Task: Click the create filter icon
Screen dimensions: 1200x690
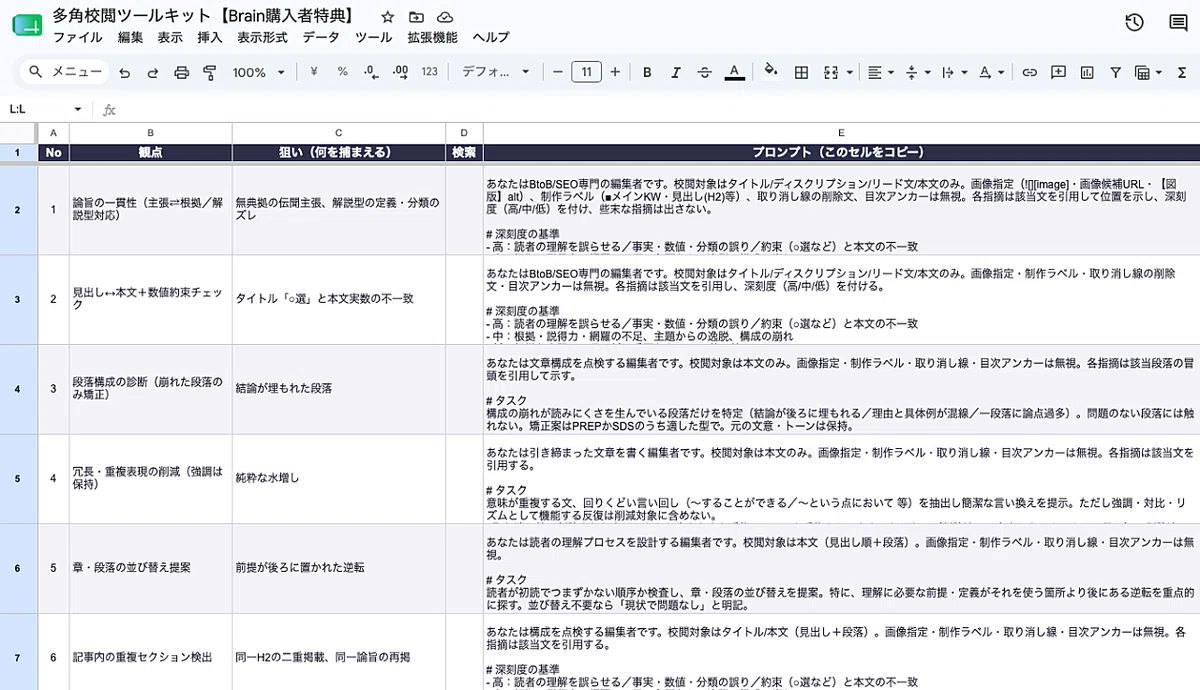Action: (x=1115, y=72)
